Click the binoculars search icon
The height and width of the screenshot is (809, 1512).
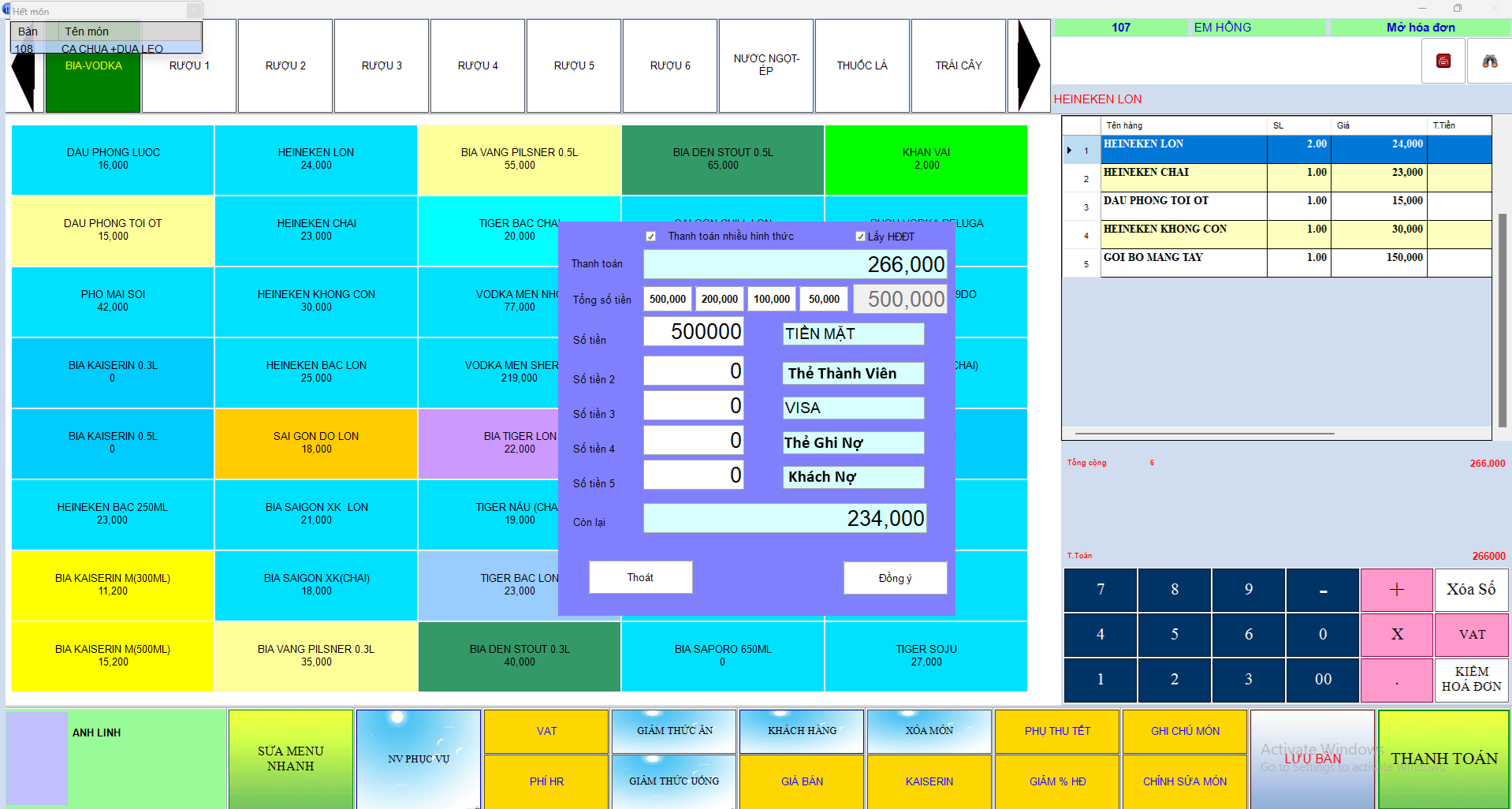coord(1490,61)
